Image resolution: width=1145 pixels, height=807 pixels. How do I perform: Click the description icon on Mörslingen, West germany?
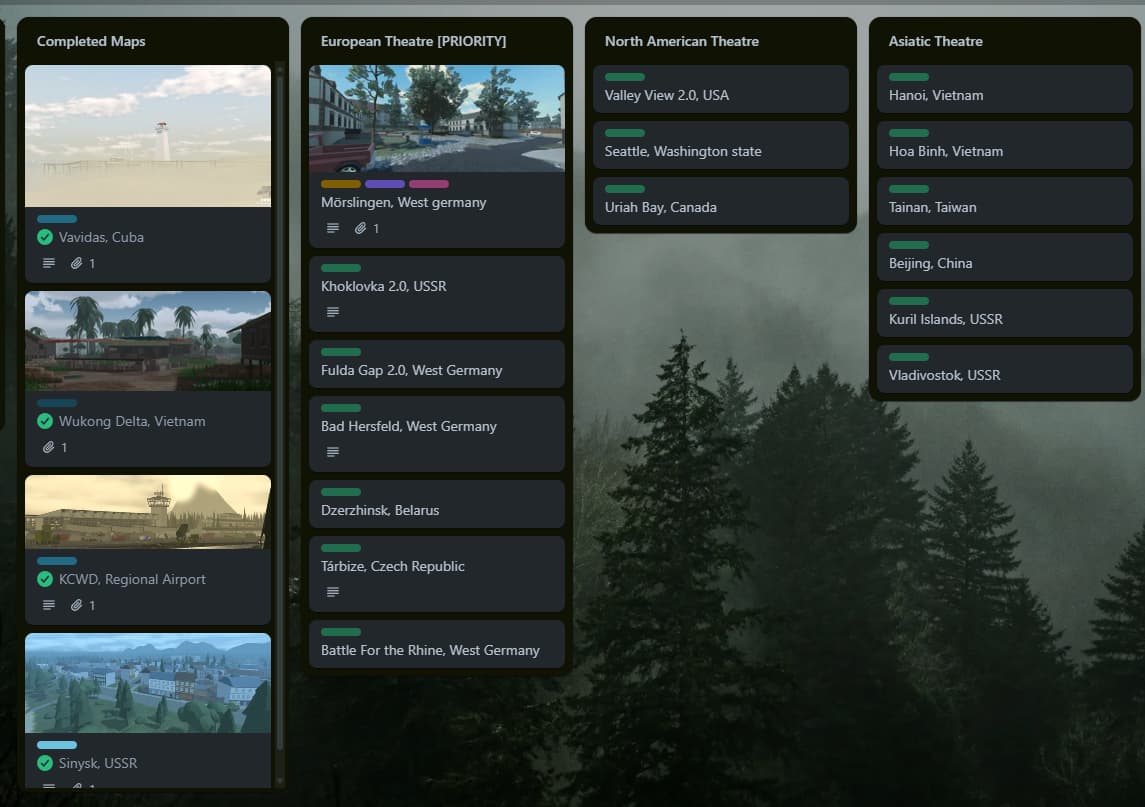click(333, 228)
